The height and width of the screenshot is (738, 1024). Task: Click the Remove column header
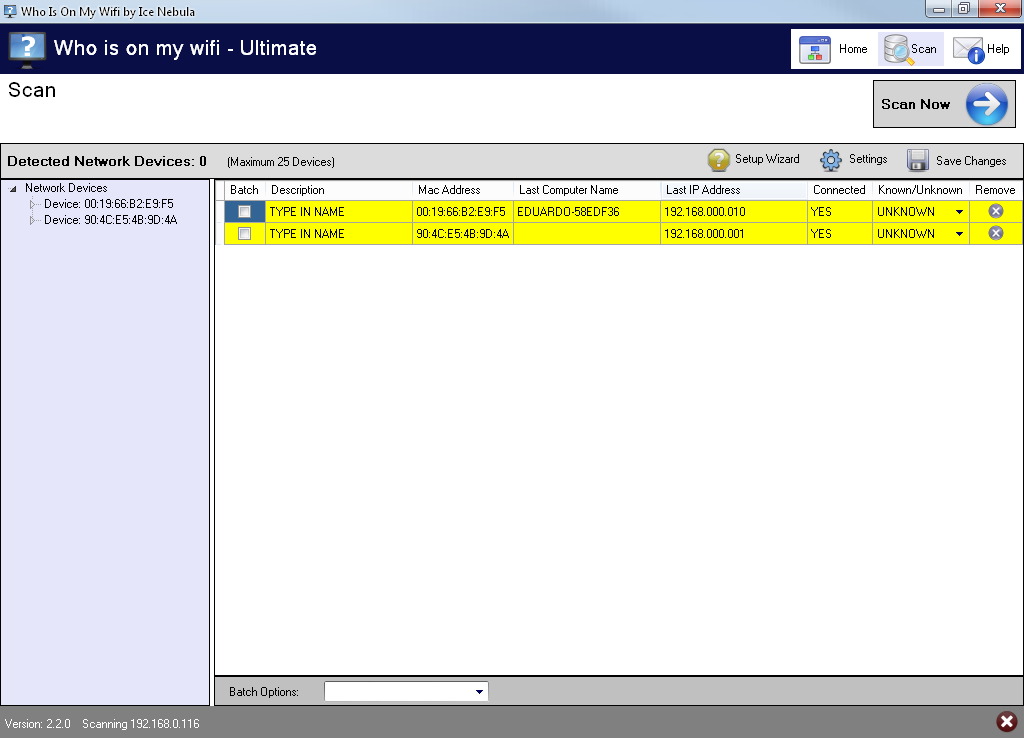click(995, 190)
